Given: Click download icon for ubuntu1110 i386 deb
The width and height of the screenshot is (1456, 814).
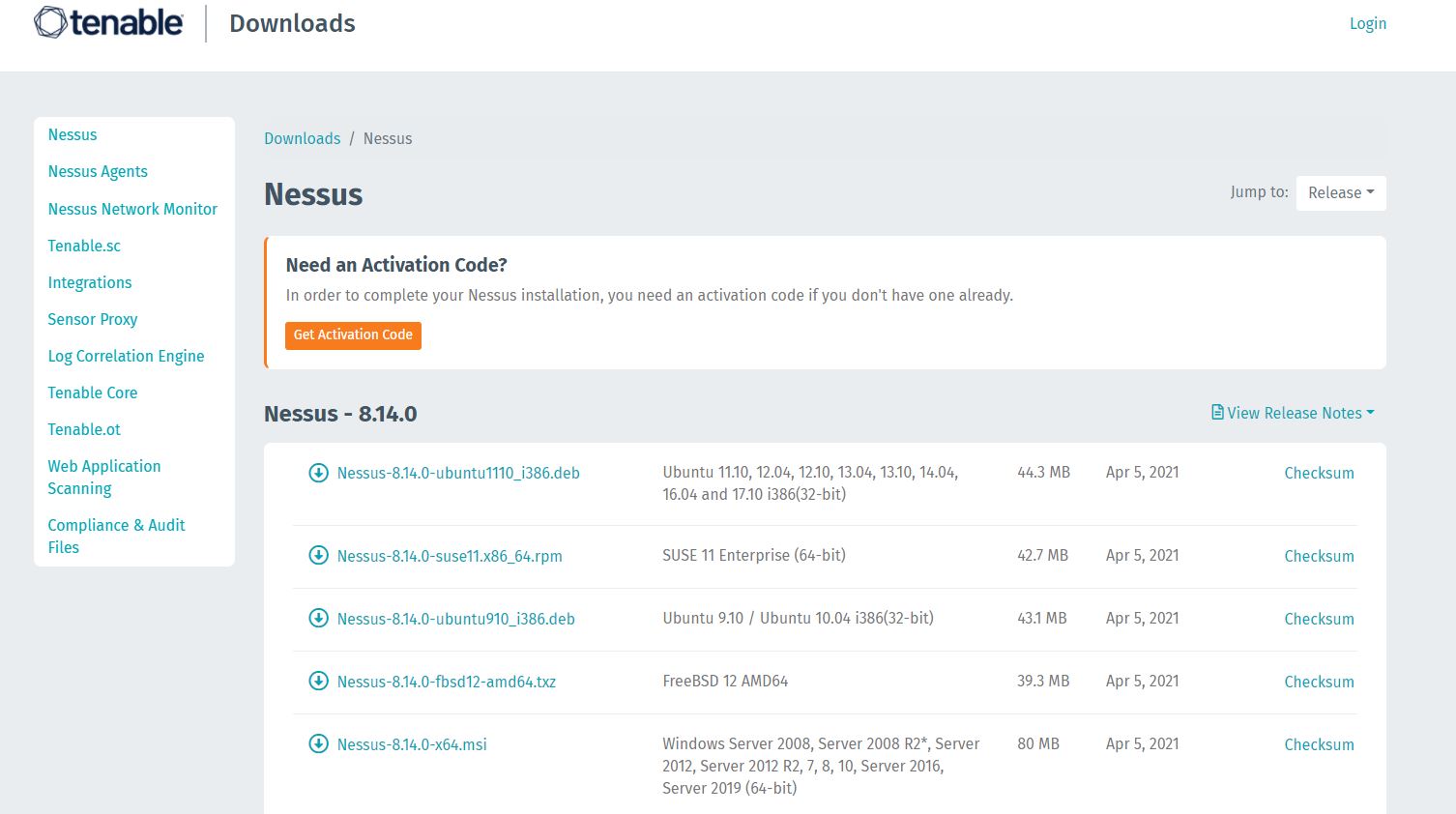Looking at the screenshot, I should coord(318,473).
